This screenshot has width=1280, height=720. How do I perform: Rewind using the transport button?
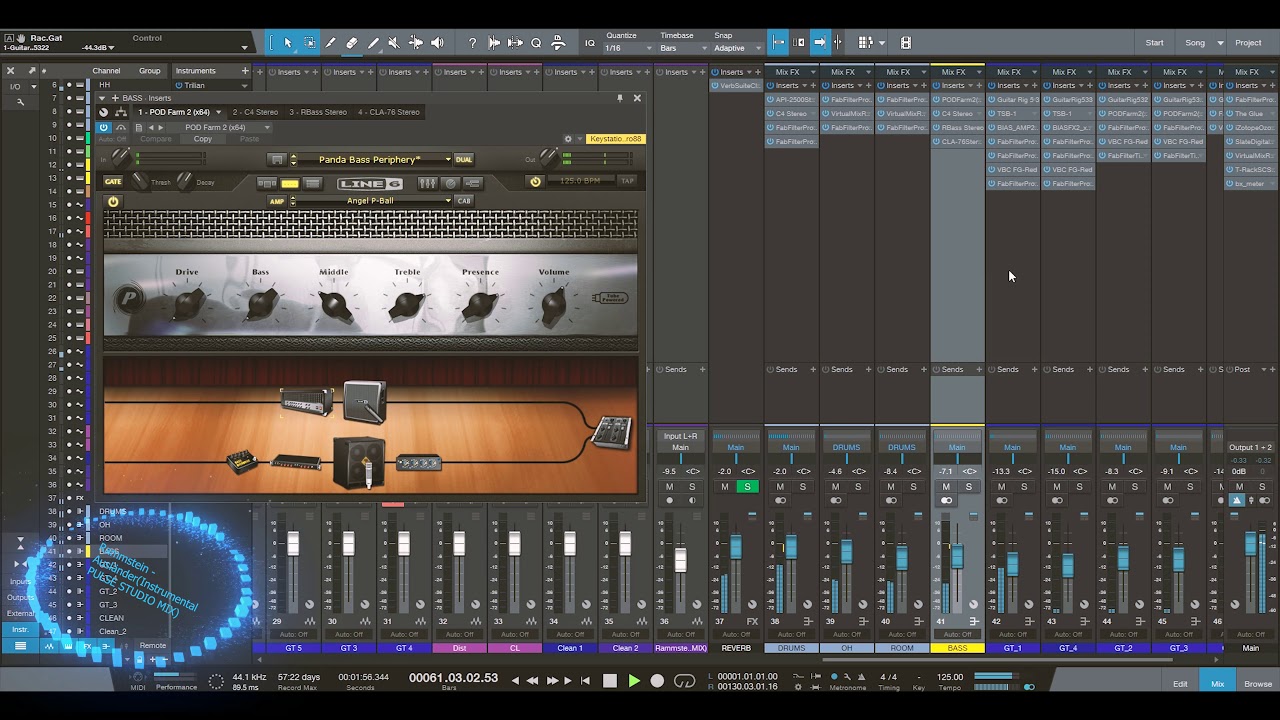[532, 681]
